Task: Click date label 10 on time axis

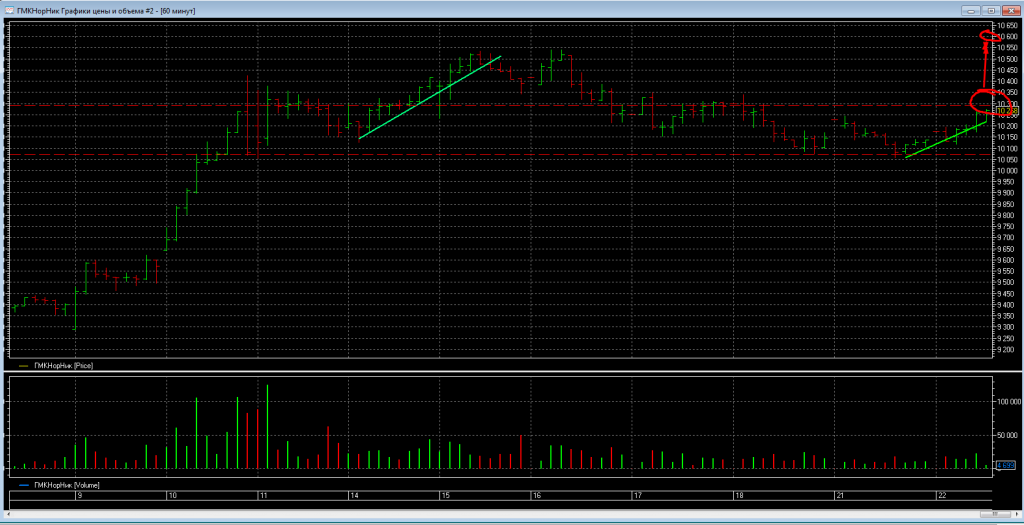Action: tap(173, 496)
